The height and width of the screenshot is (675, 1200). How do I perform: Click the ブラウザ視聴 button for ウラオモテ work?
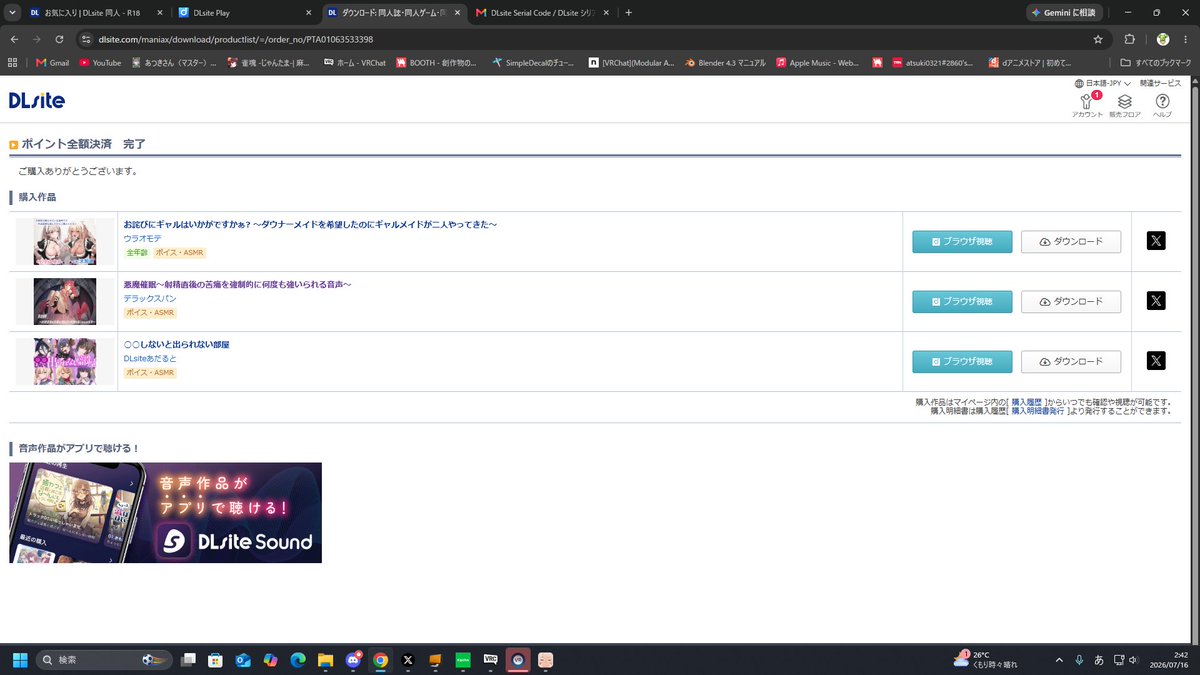pos(962,242)
